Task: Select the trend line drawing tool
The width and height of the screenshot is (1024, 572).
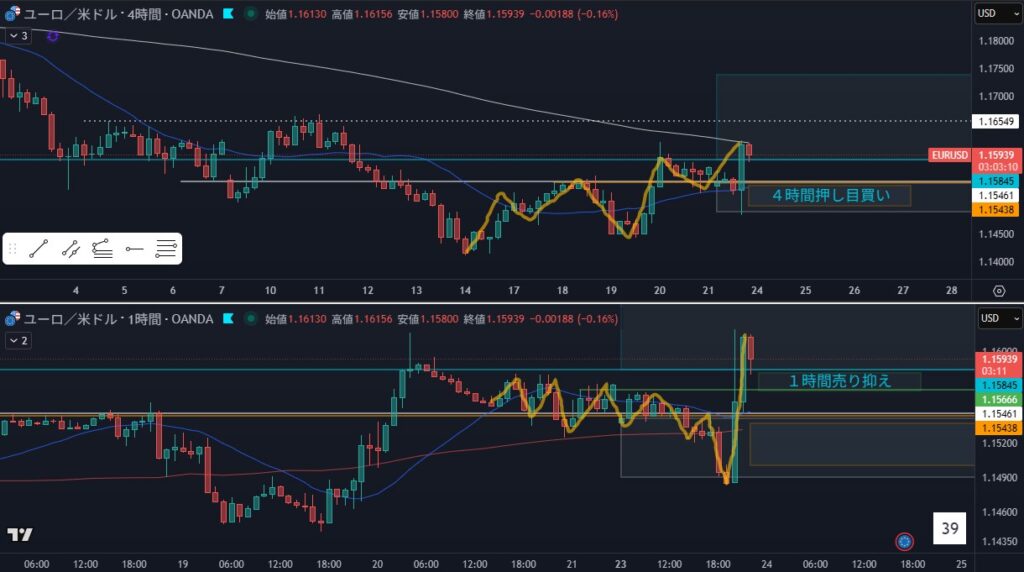Action: click(x=39, y=249)
